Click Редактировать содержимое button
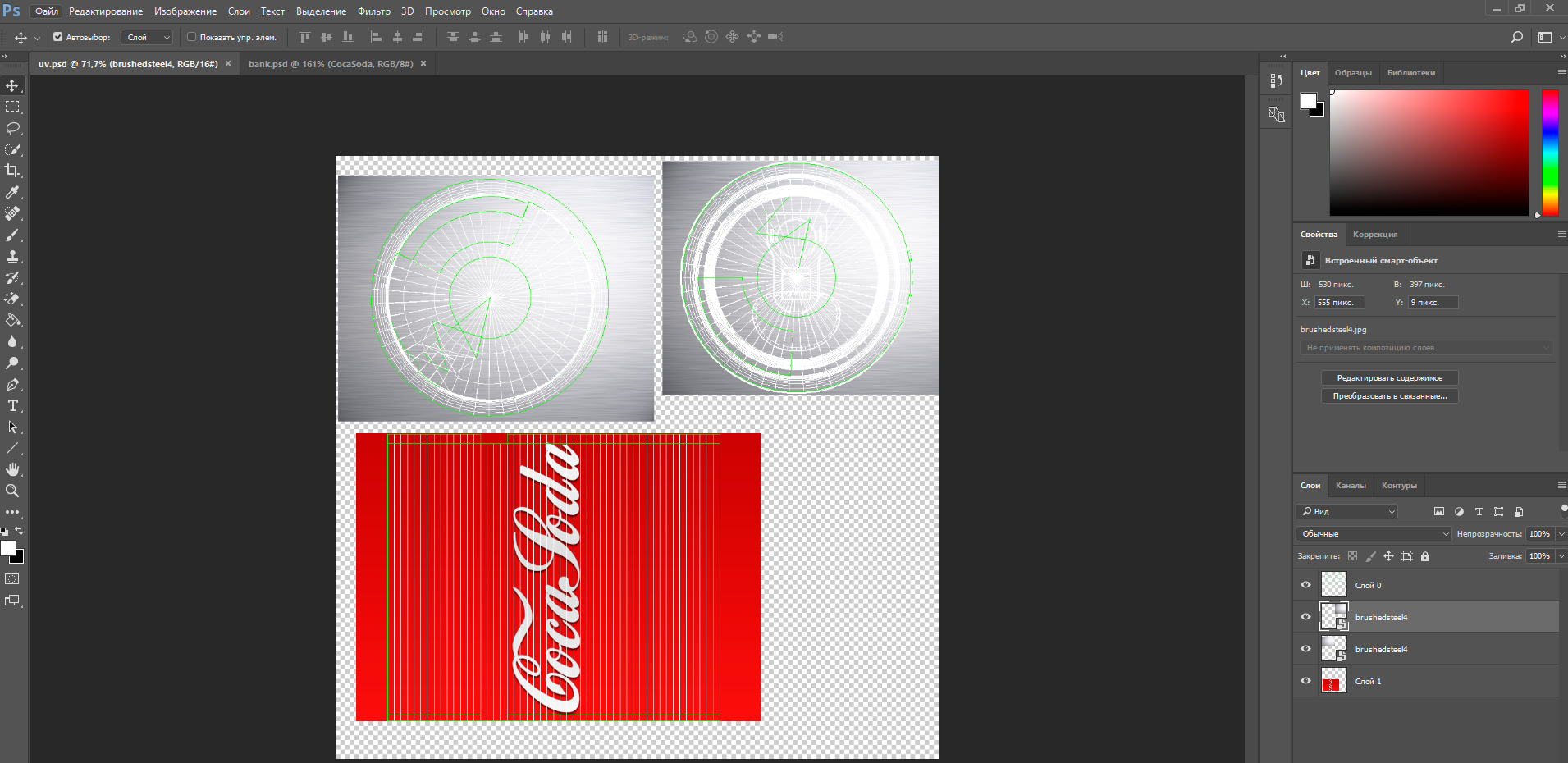The width and height of the screenshot is (1568, 763). click(1389, 378)
